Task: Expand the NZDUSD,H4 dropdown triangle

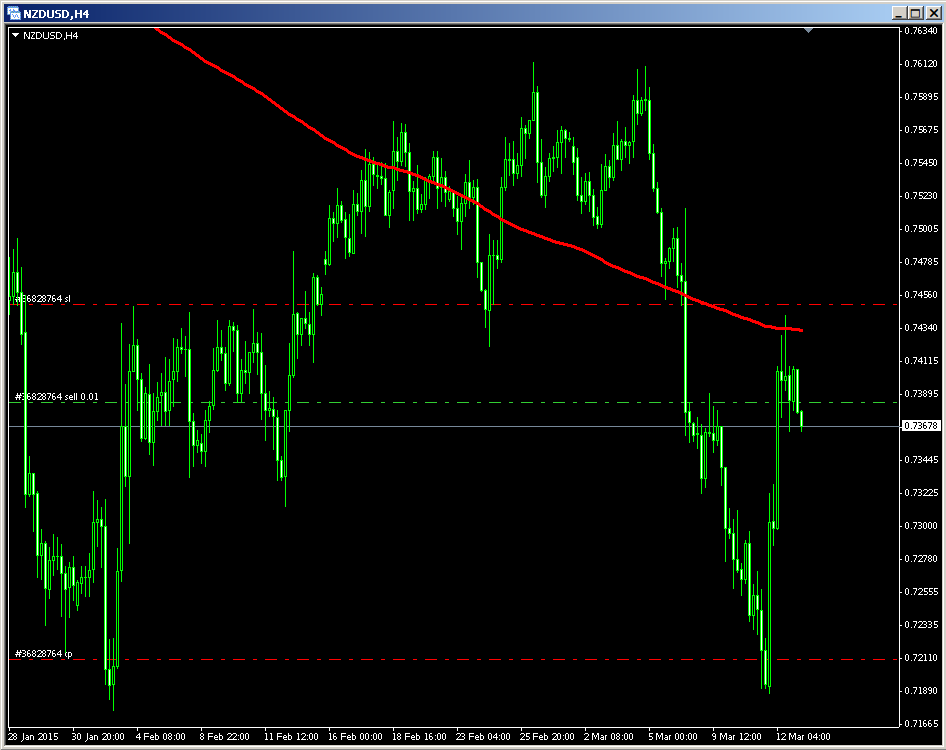Action: (x=16, y=36)
